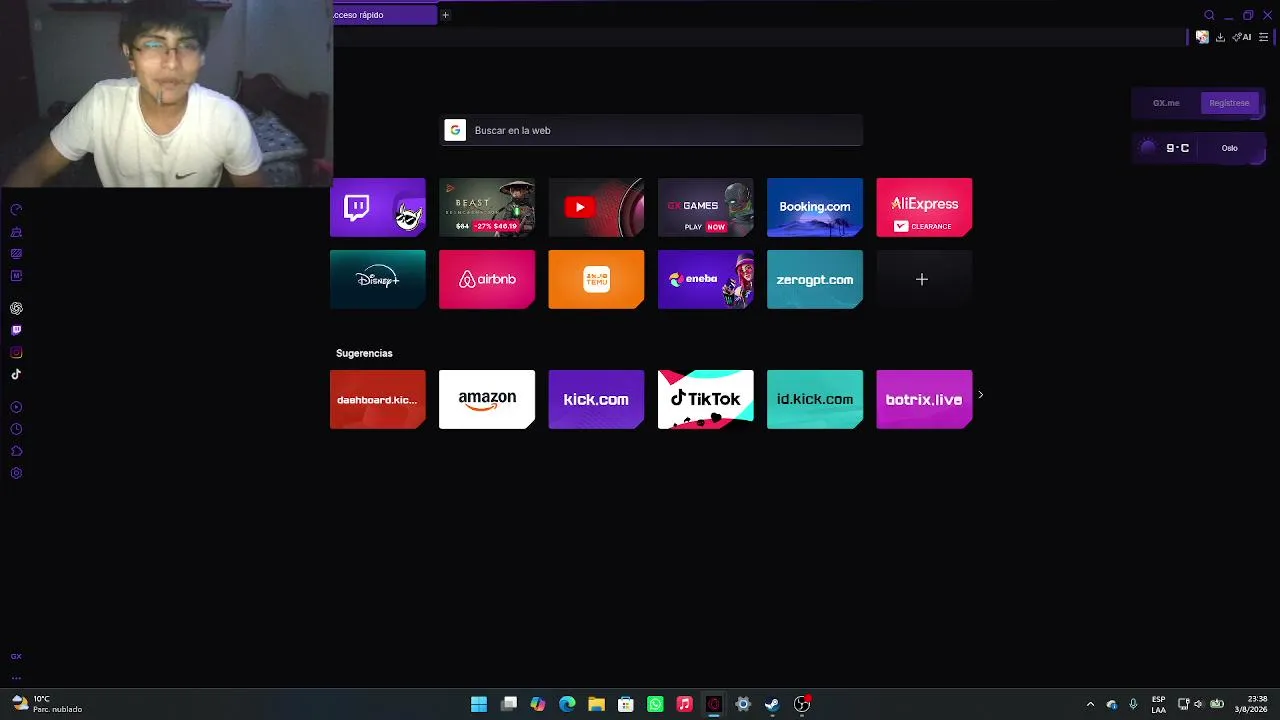Open the kick.com suggestion tile

596,399
